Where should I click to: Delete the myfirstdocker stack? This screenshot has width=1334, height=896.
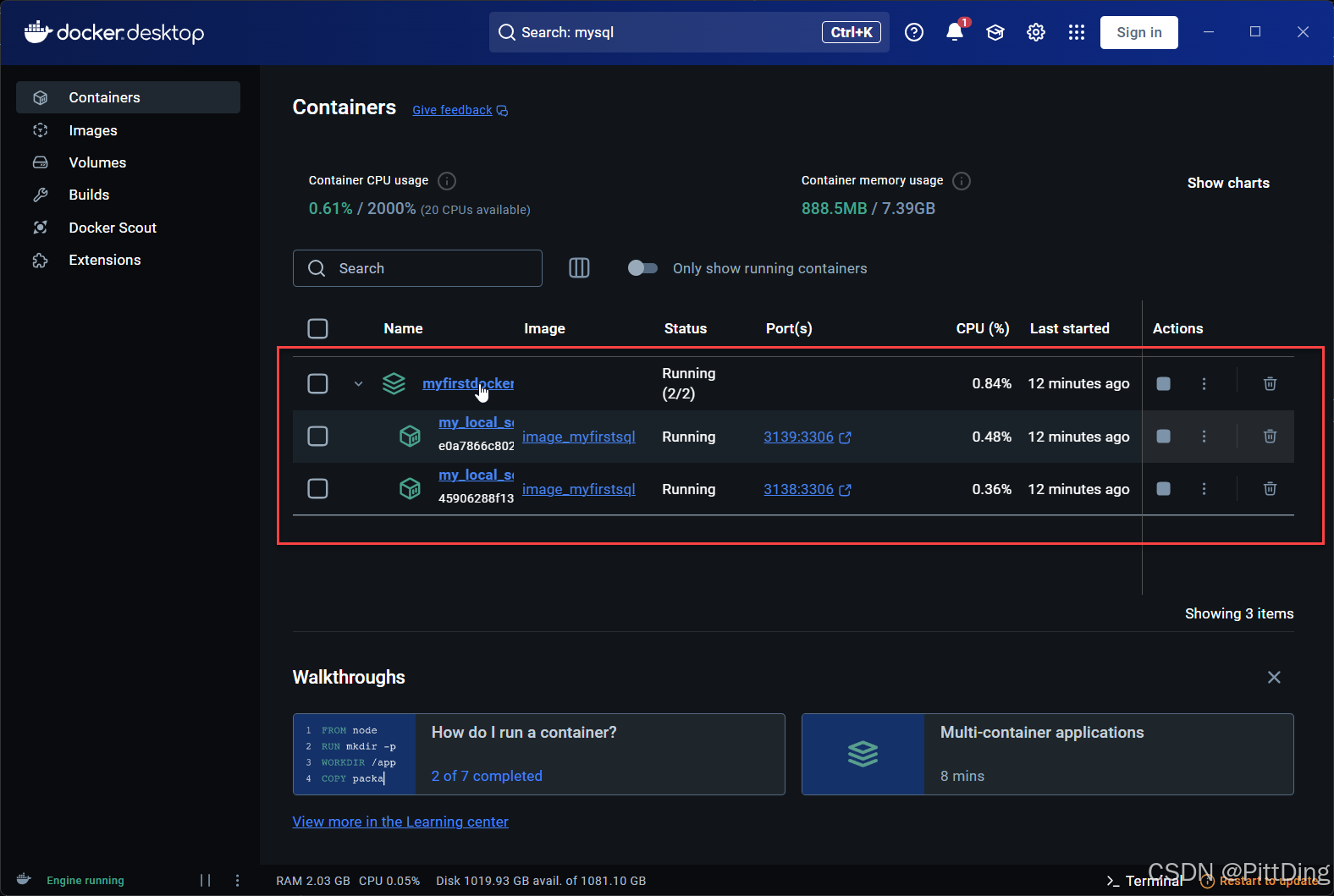(1270, 384)
